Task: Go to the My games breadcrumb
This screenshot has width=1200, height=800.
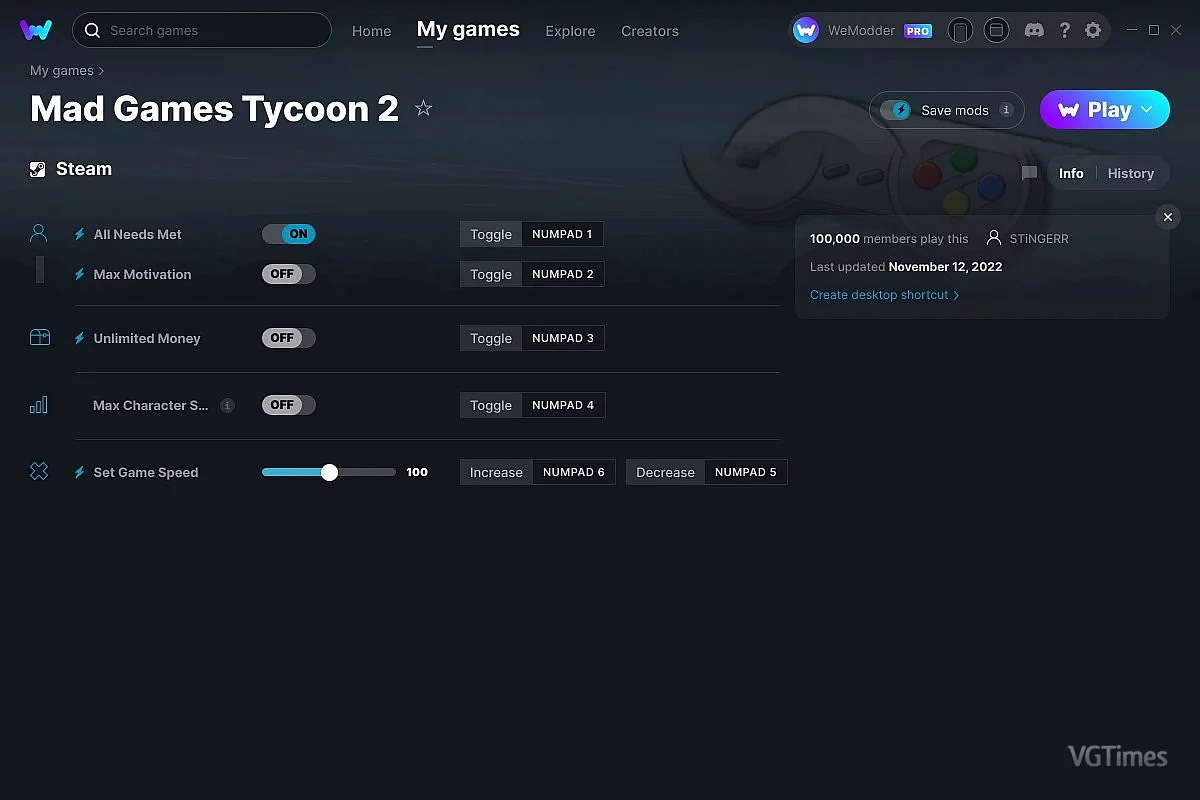Action: coord(62,71)
